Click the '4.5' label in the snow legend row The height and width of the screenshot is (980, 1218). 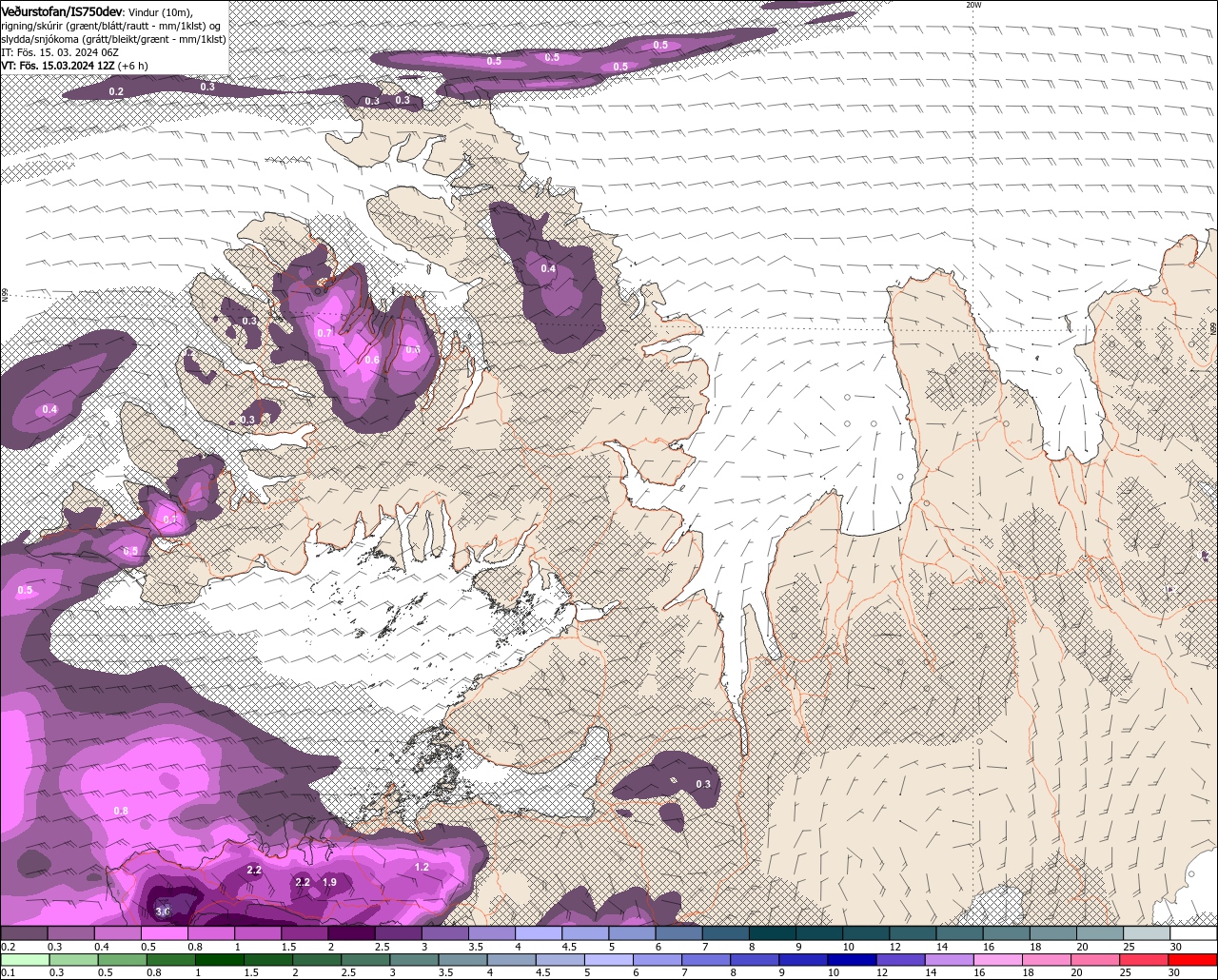570,948
